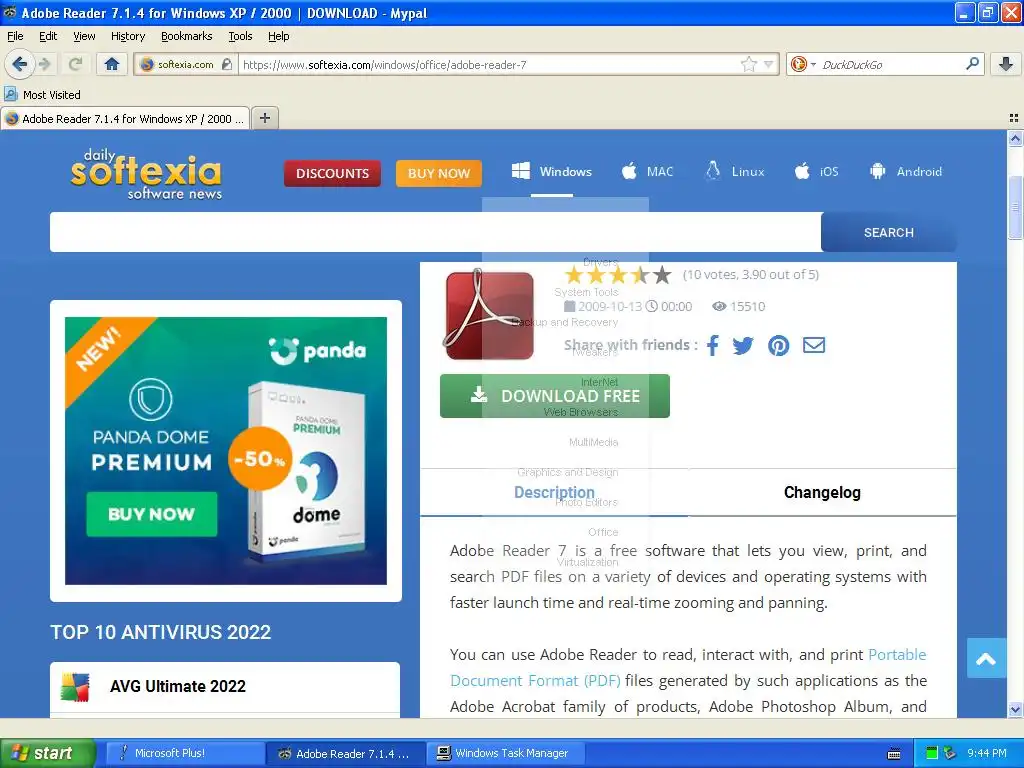Click the vertical scrollbar down arrow
1024x768 pixels.
(x=1015, y=709)
